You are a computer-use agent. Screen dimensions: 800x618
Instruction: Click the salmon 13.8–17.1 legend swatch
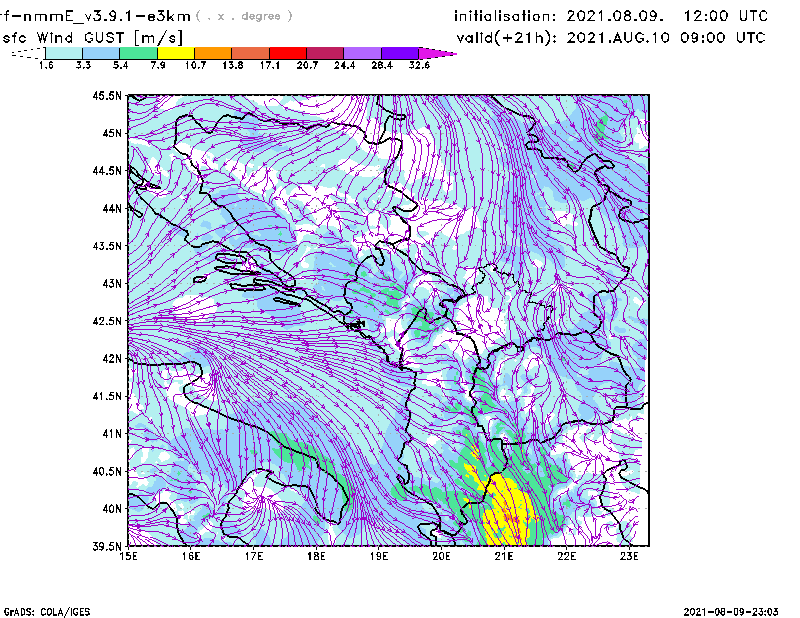[x=251, y=53]
